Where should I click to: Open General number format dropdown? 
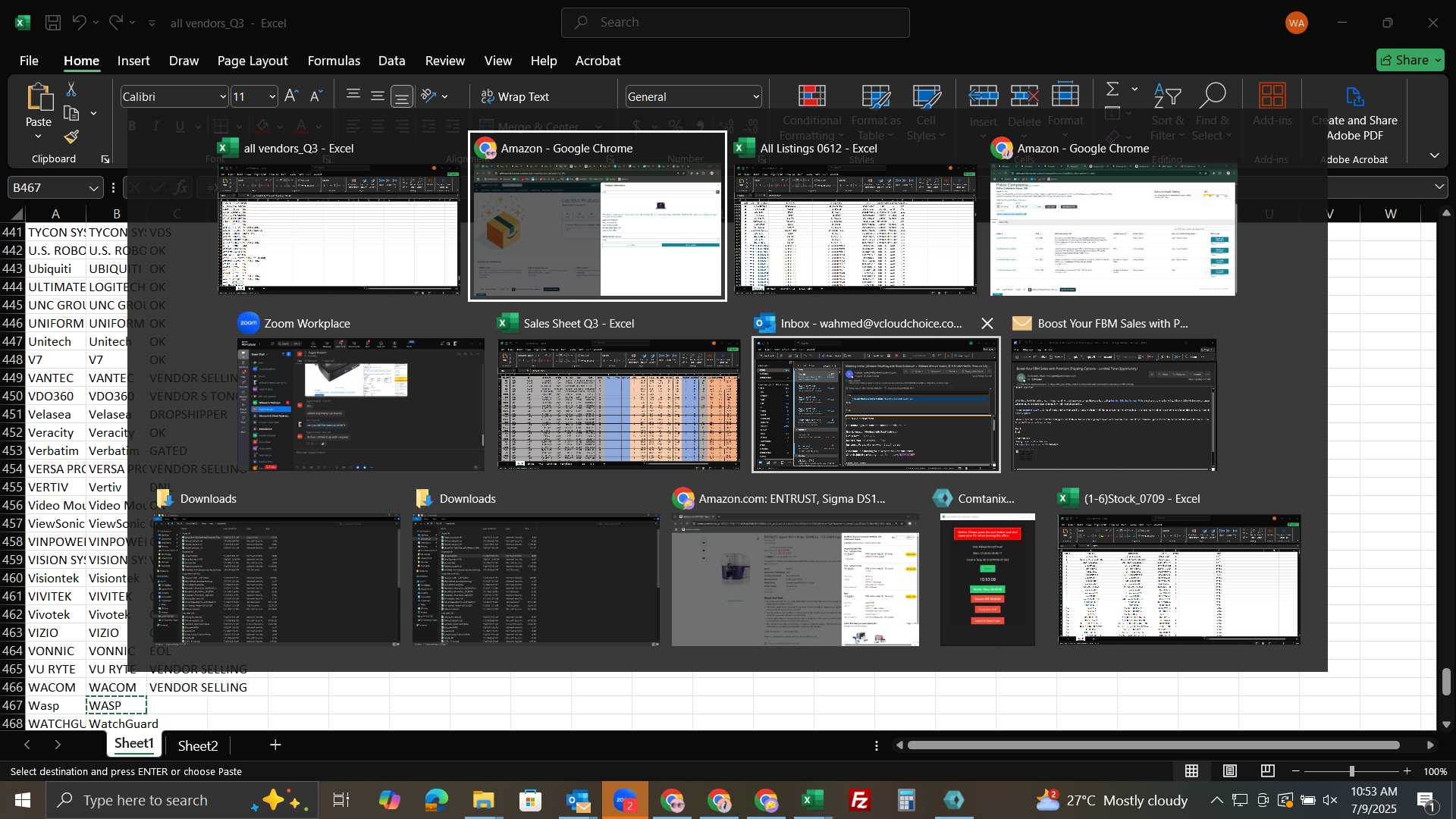point(756,96)
